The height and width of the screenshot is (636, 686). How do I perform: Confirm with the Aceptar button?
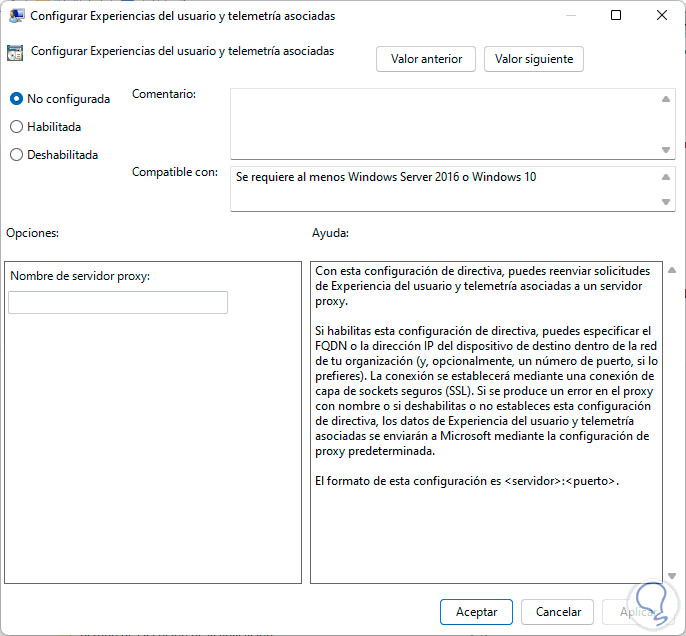coord(476,611)
